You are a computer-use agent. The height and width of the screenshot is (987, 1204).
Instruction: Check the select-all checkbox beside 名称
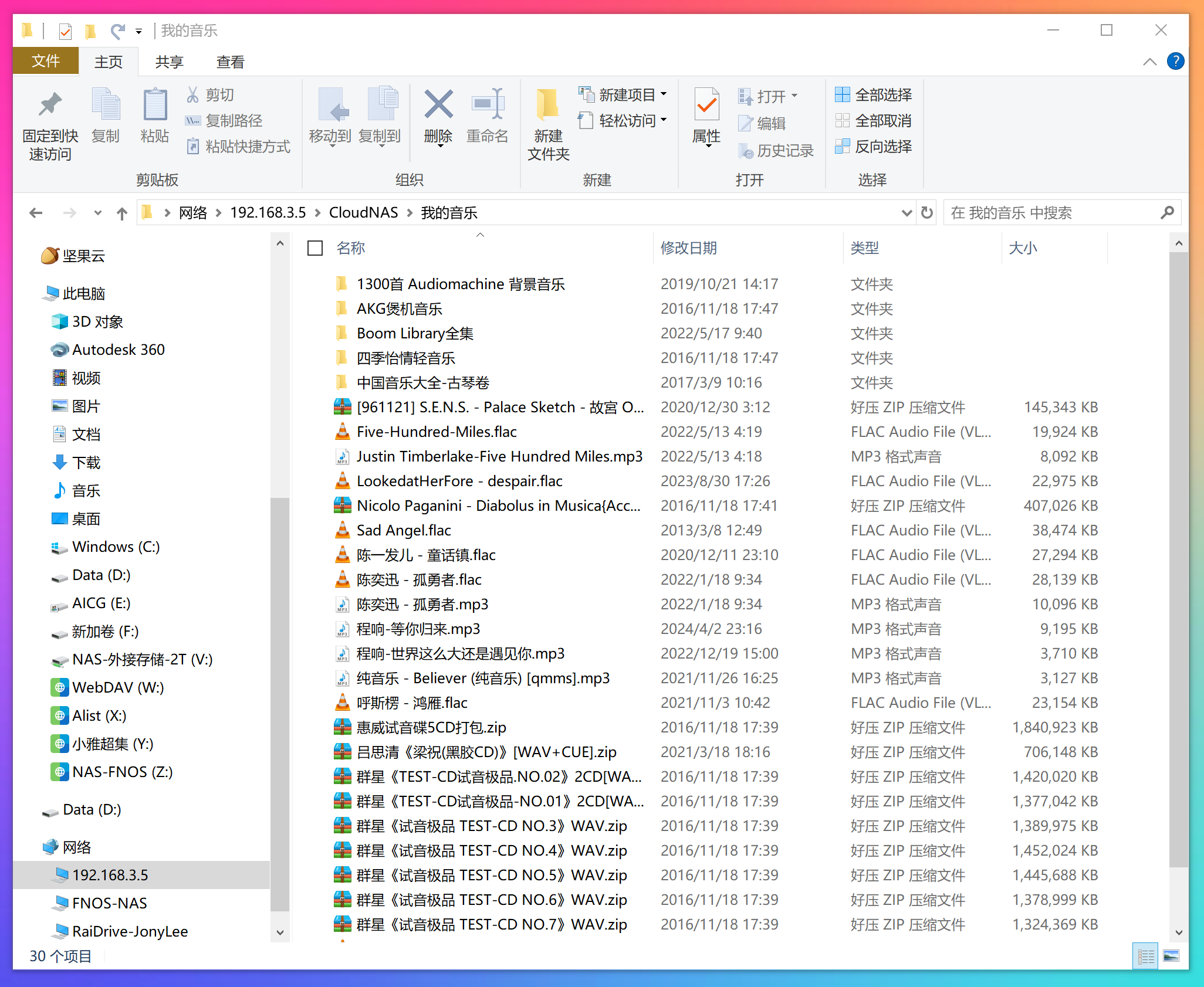pyautogui.click(x=314, y=248)
